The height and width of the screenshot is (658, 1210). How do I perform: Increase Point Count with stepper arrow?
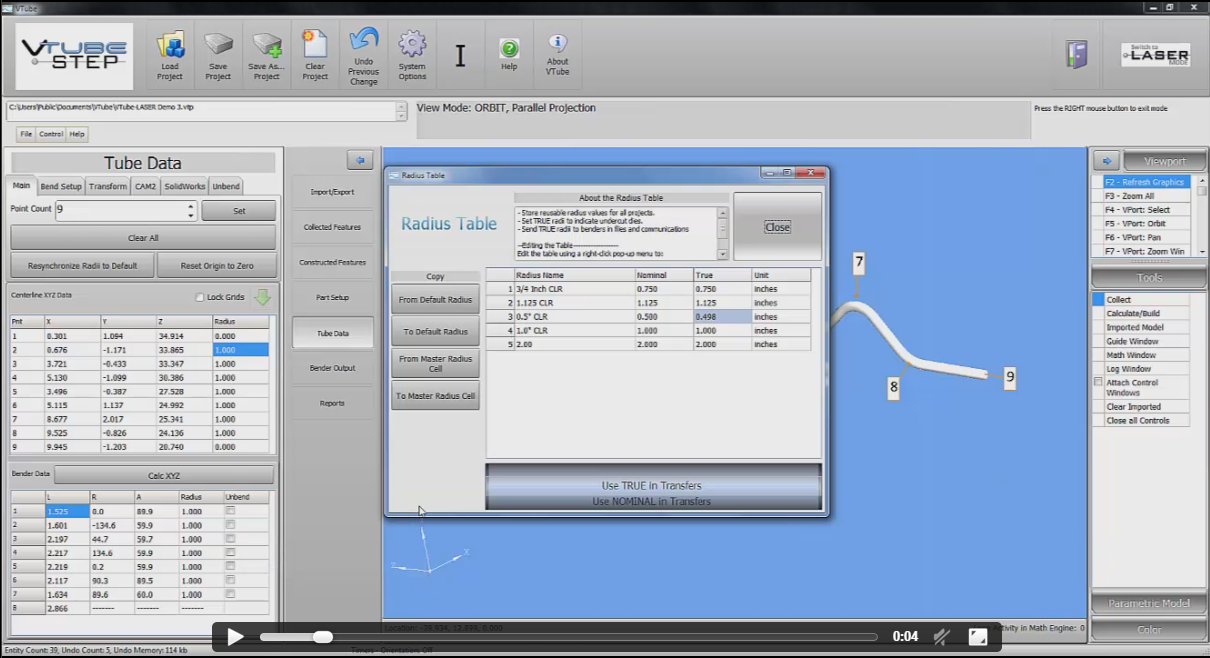pos(190,206)
